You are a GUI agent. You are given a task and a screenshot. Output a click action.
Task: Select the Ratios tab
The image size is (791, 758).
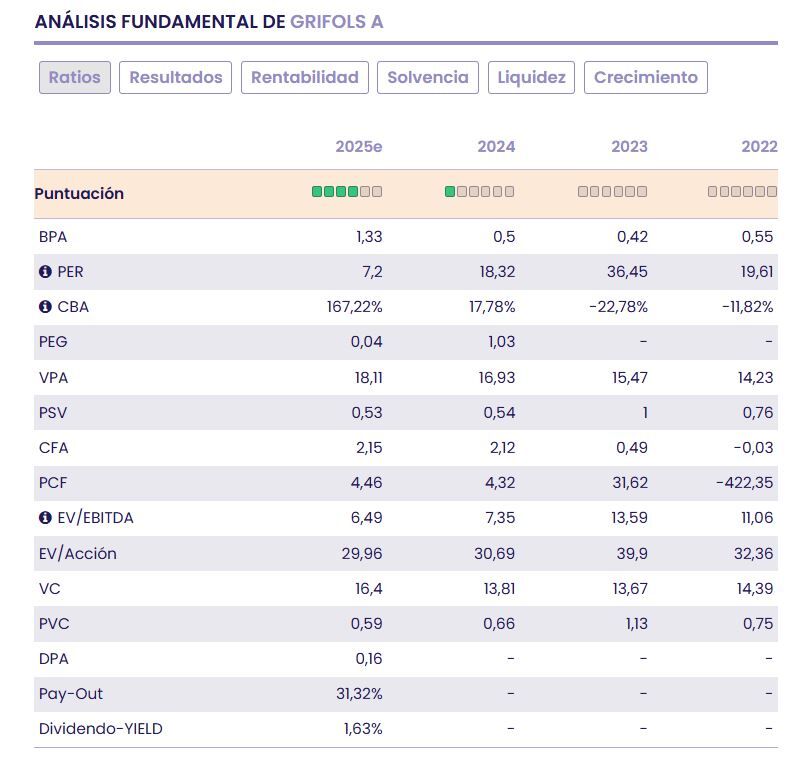coord(75,78)
